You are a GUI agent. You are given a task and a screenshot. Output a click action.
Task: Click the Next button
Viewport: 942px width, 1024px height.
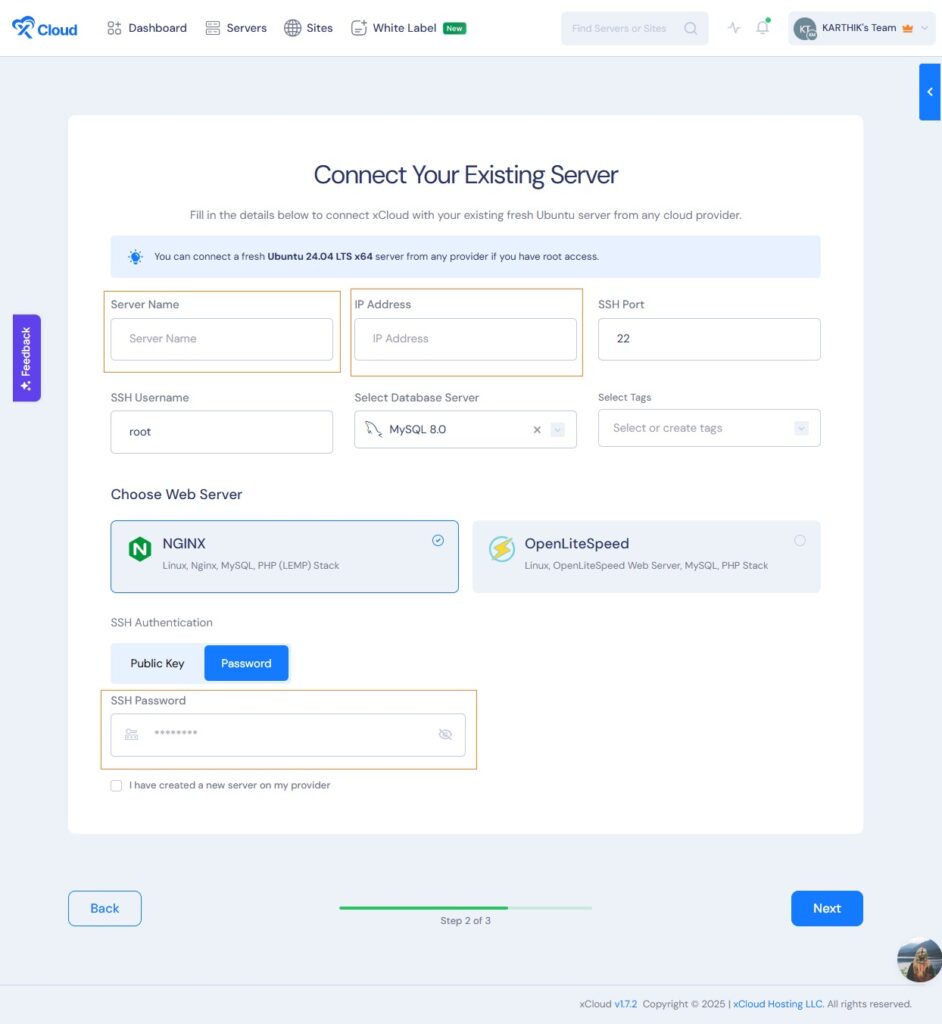(x=826, y=908)
